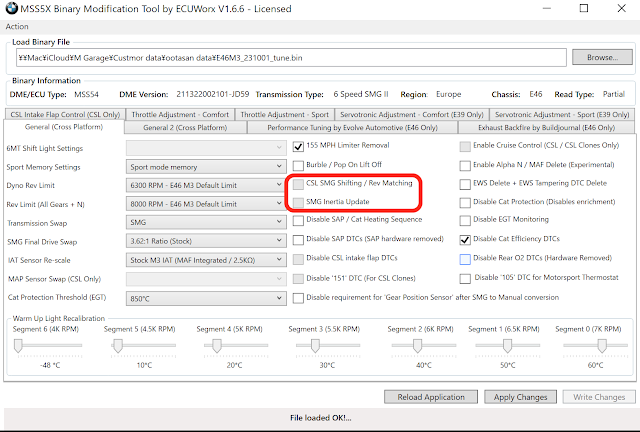This screenshot has height=432, width=640.
Task: Expand Sport Memory Settings dropdown
Action: [x=206, y=167]
